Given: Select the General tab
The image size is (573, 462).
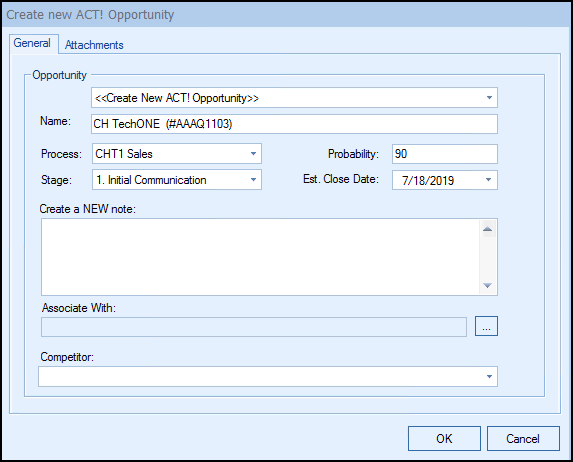Looking at the screenshot, I should point(32,43).
